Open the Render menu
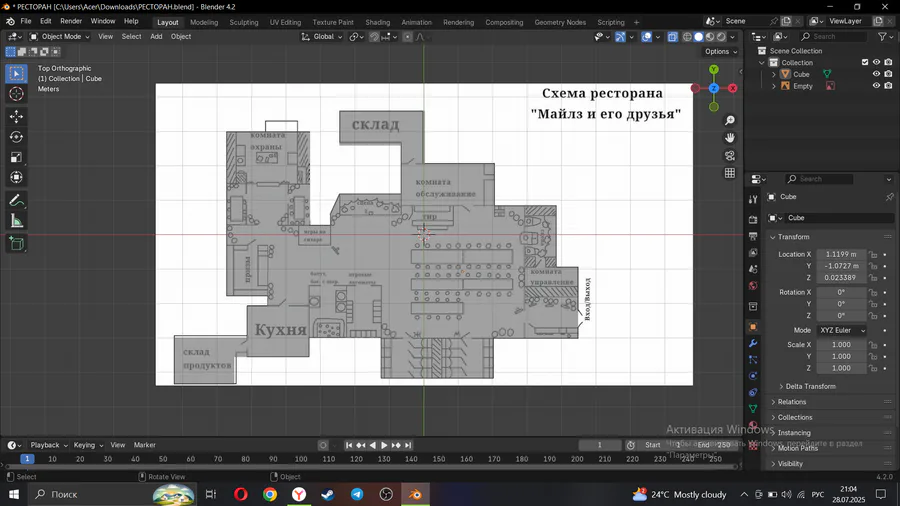 pyautogui.click(x=71, y=21)
